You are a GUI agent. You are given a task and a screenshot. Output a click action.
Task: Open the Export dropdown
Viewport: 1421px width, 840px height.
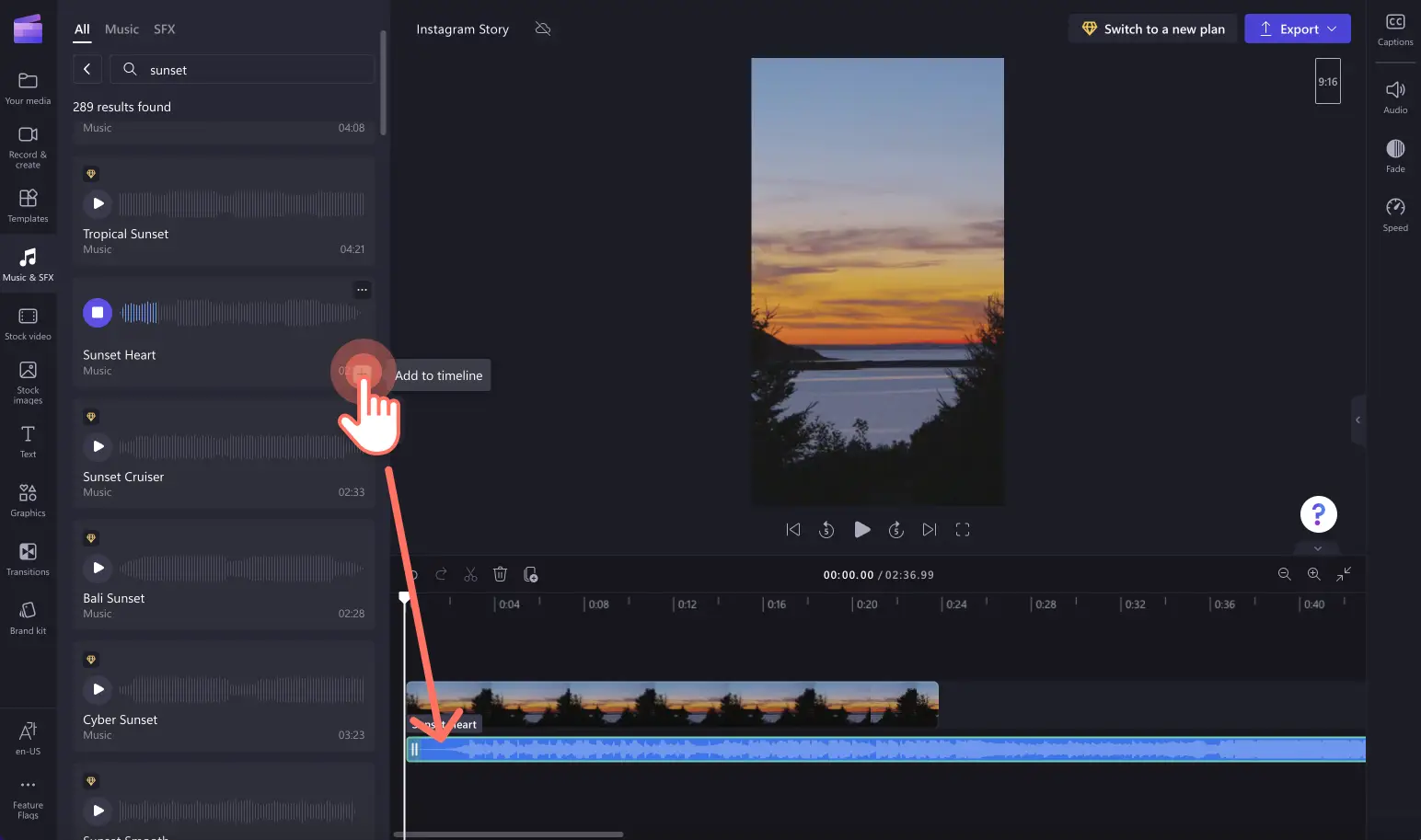pos(1298,29)
